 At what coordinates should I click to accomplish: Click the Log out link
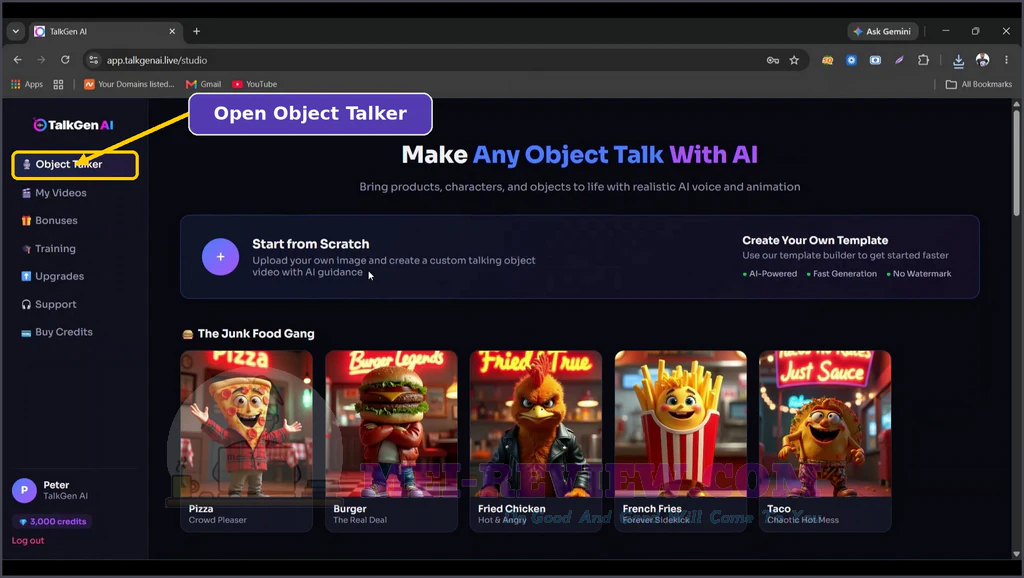pyautogui.click(x=28, y=540)
